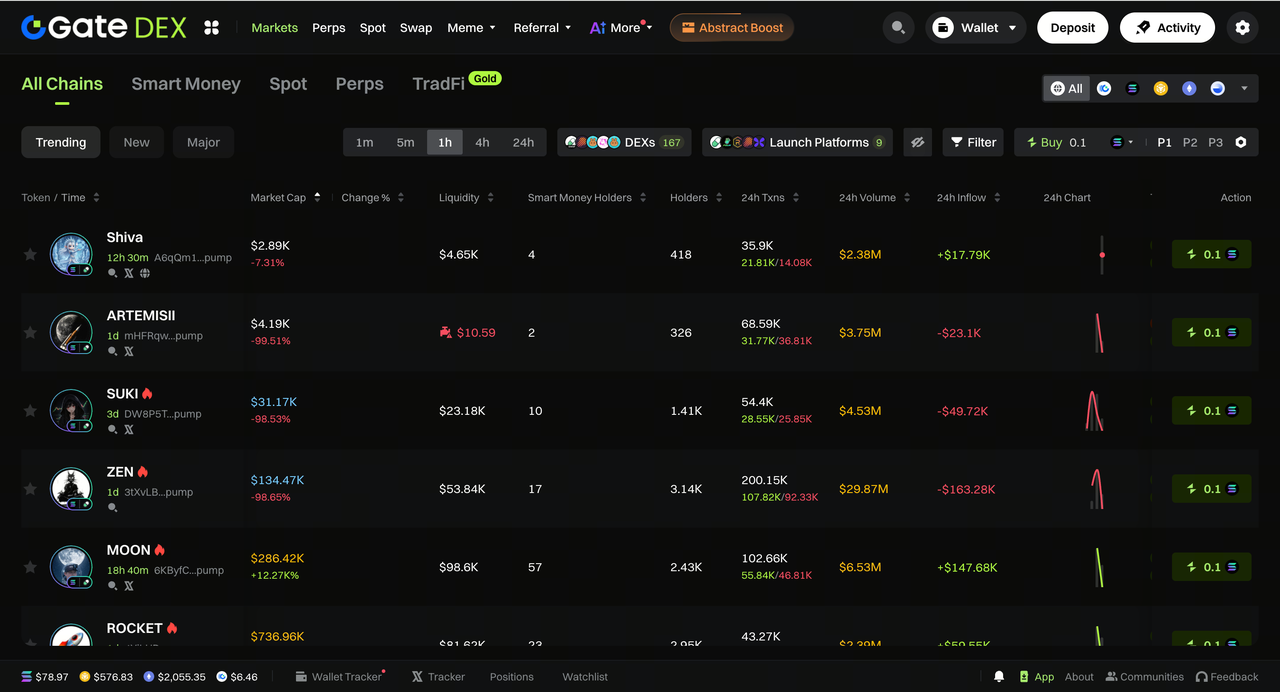This screenshot has height=692, width=1280.
Task: Open the Shiva token's X (Twitter) icon
Action: (128, 273)
